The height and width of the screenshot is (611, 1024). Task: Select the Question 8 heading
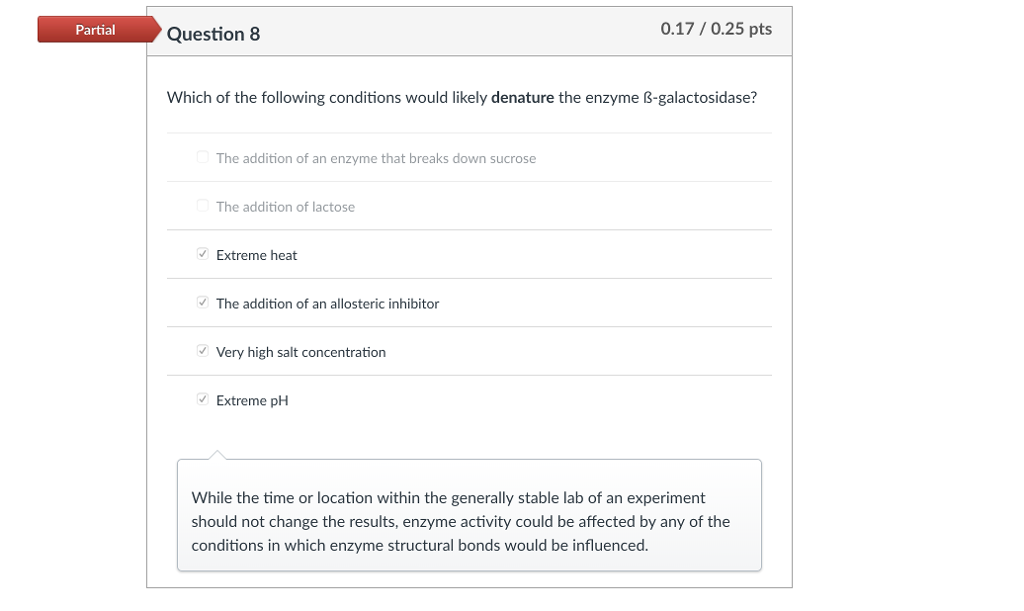pyautogui.click(x=213, y=34)
